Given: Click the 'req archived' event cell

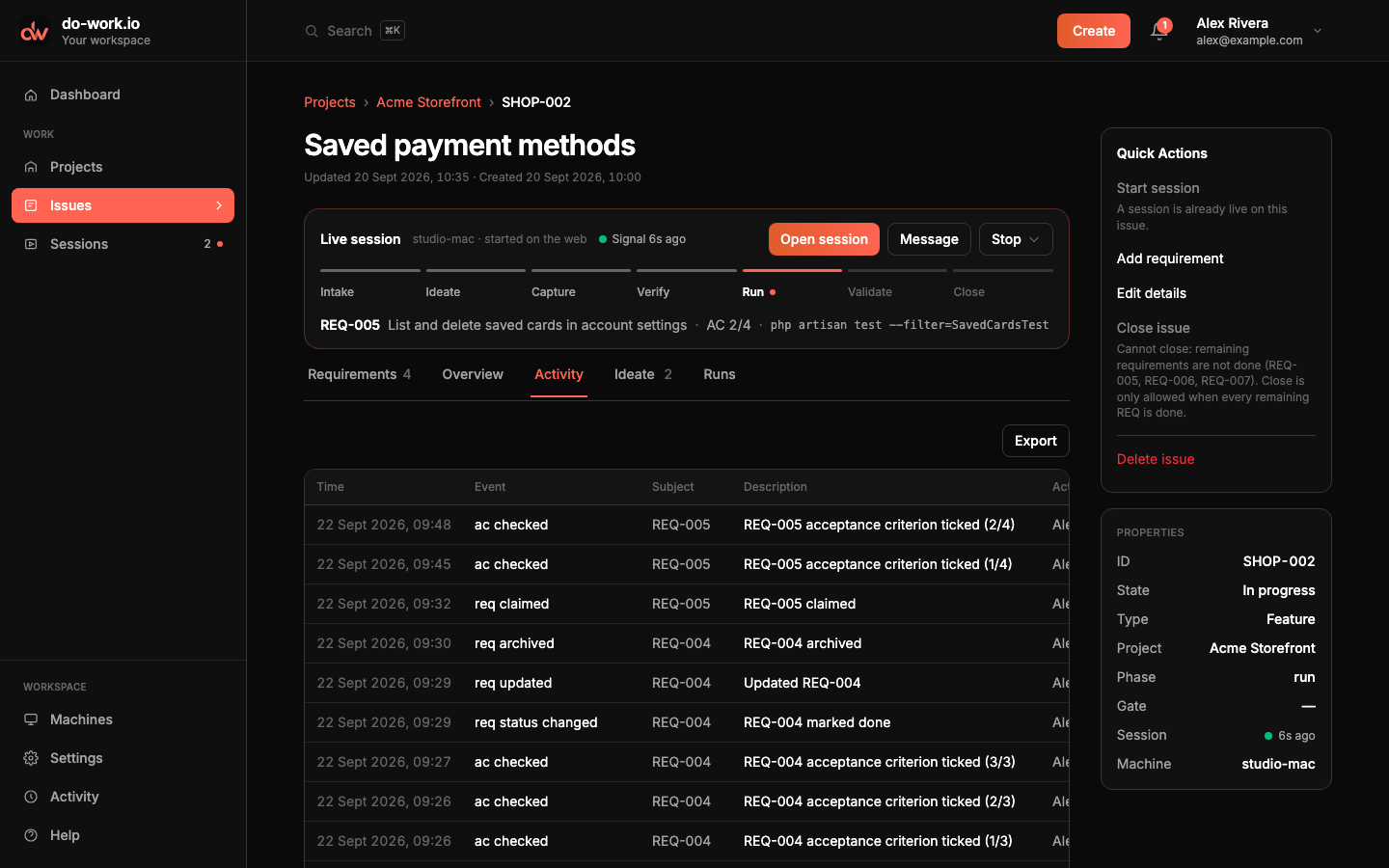Looking at the screenshot, I should coord(514,643).
